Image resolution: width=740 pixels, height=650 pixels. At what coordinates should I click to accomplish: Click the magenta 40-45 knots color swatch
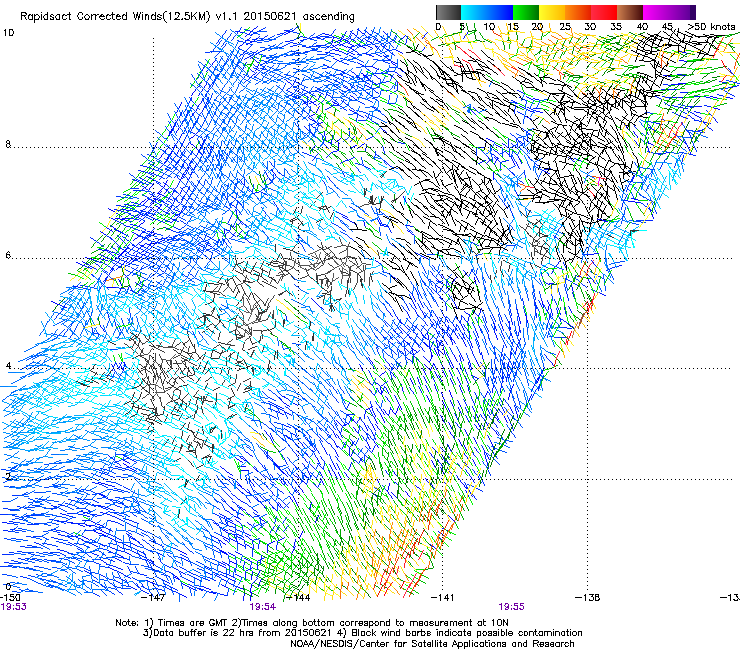(x=656, y=12)
